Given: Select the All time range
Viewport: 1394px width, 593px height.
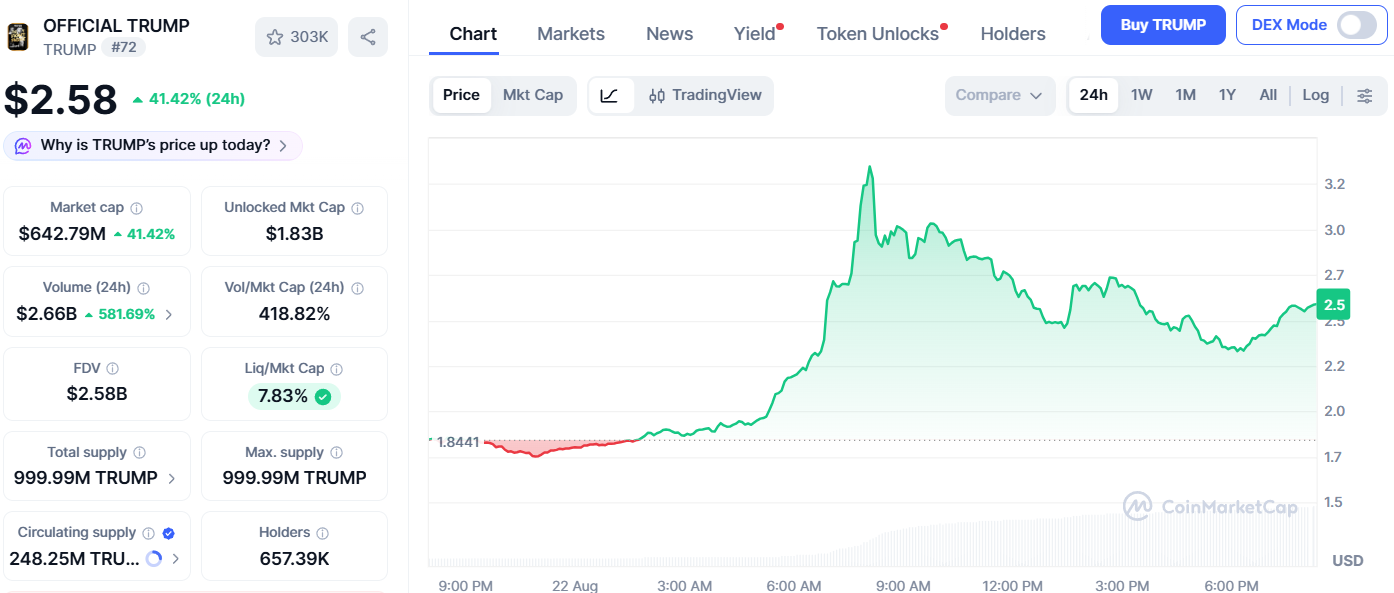Looking at the screenshot, I should [1268, 96].
